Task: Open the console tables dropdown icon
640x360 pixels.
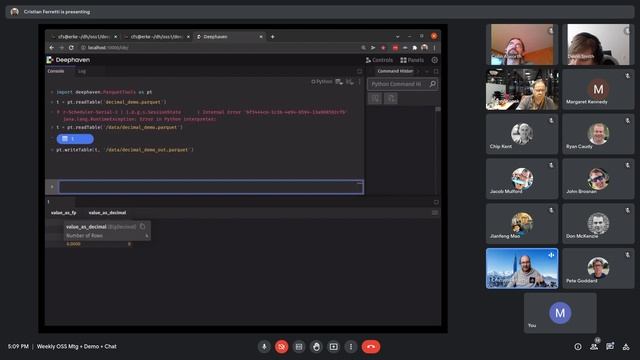Action: [339, 82]
